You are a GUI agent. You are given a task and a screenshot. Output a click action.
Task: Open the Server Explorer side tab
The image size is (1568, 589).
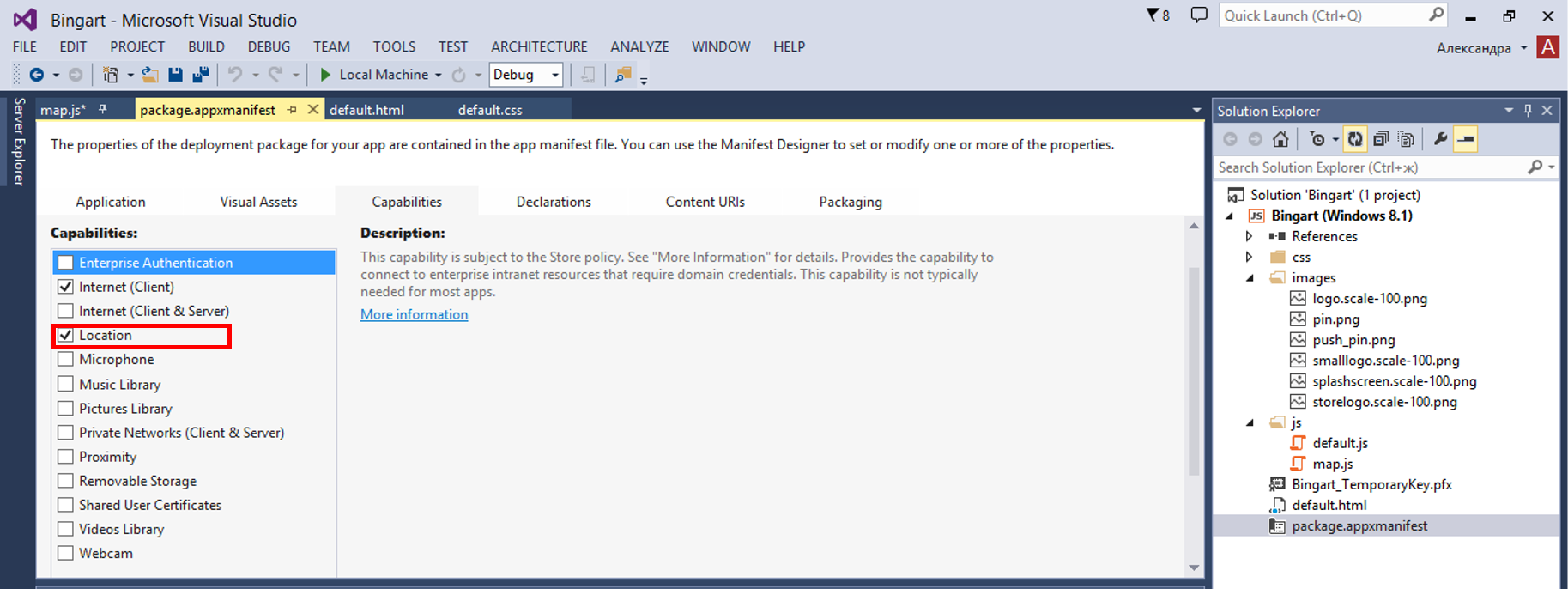pos(18,142)
